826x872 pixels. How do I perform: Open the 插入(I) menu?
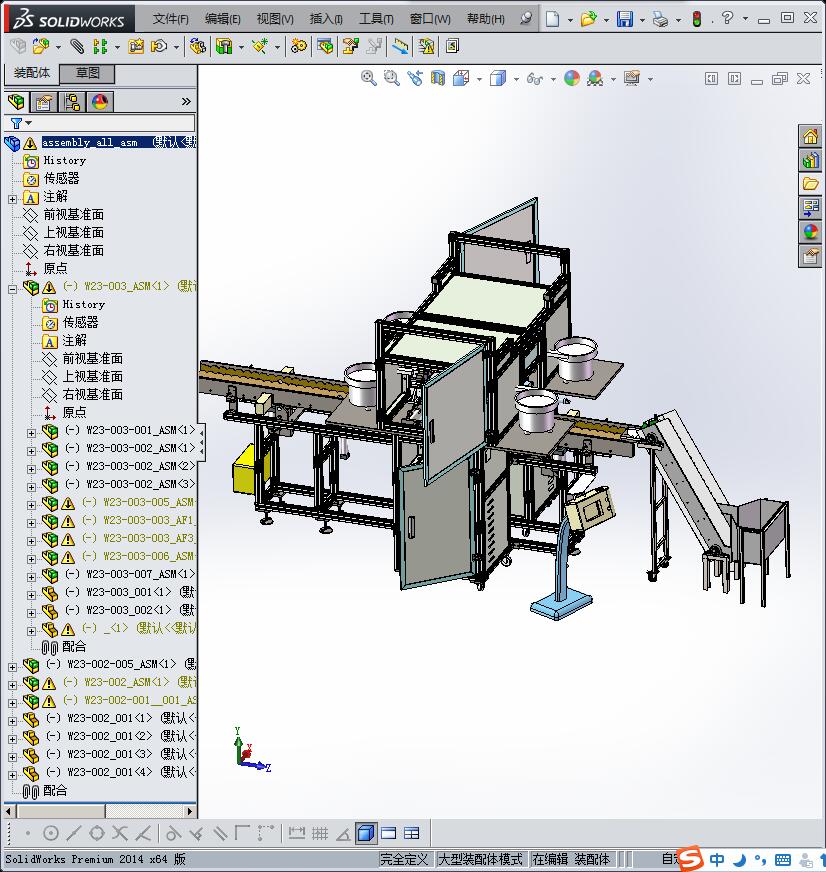pyautogui.click(x=326, y=19)
